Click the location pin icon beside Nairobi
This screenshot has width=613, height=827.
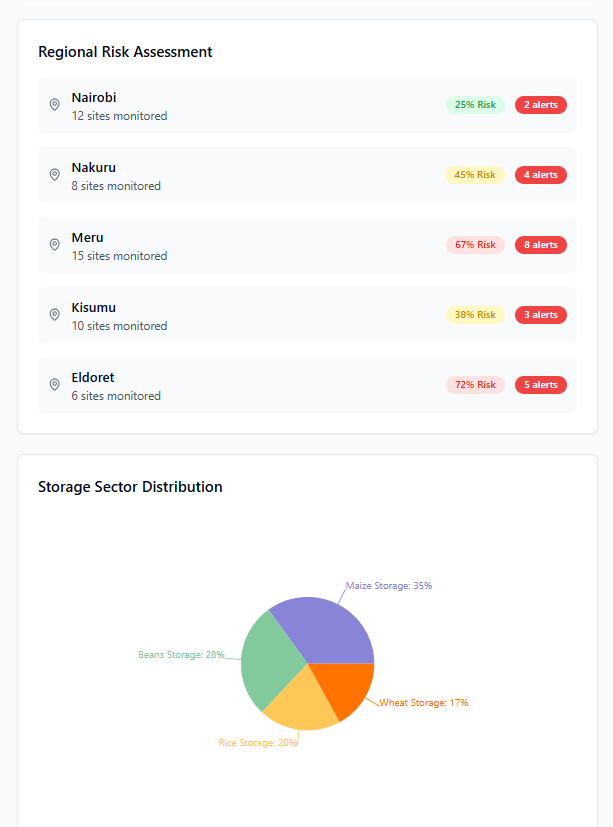54,105
